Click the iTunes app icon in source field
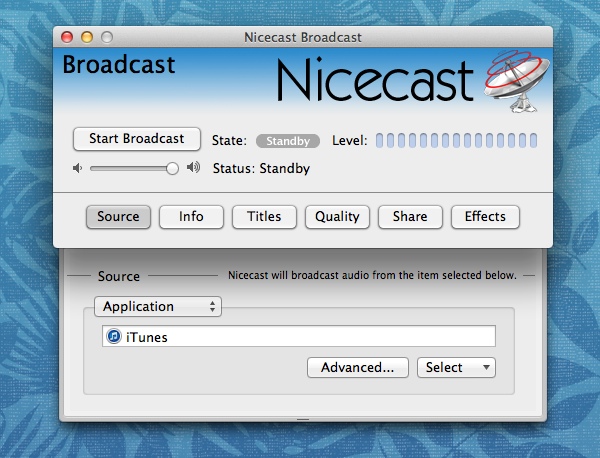This screenshot has width=600, height=458. [x=114, y=337]
